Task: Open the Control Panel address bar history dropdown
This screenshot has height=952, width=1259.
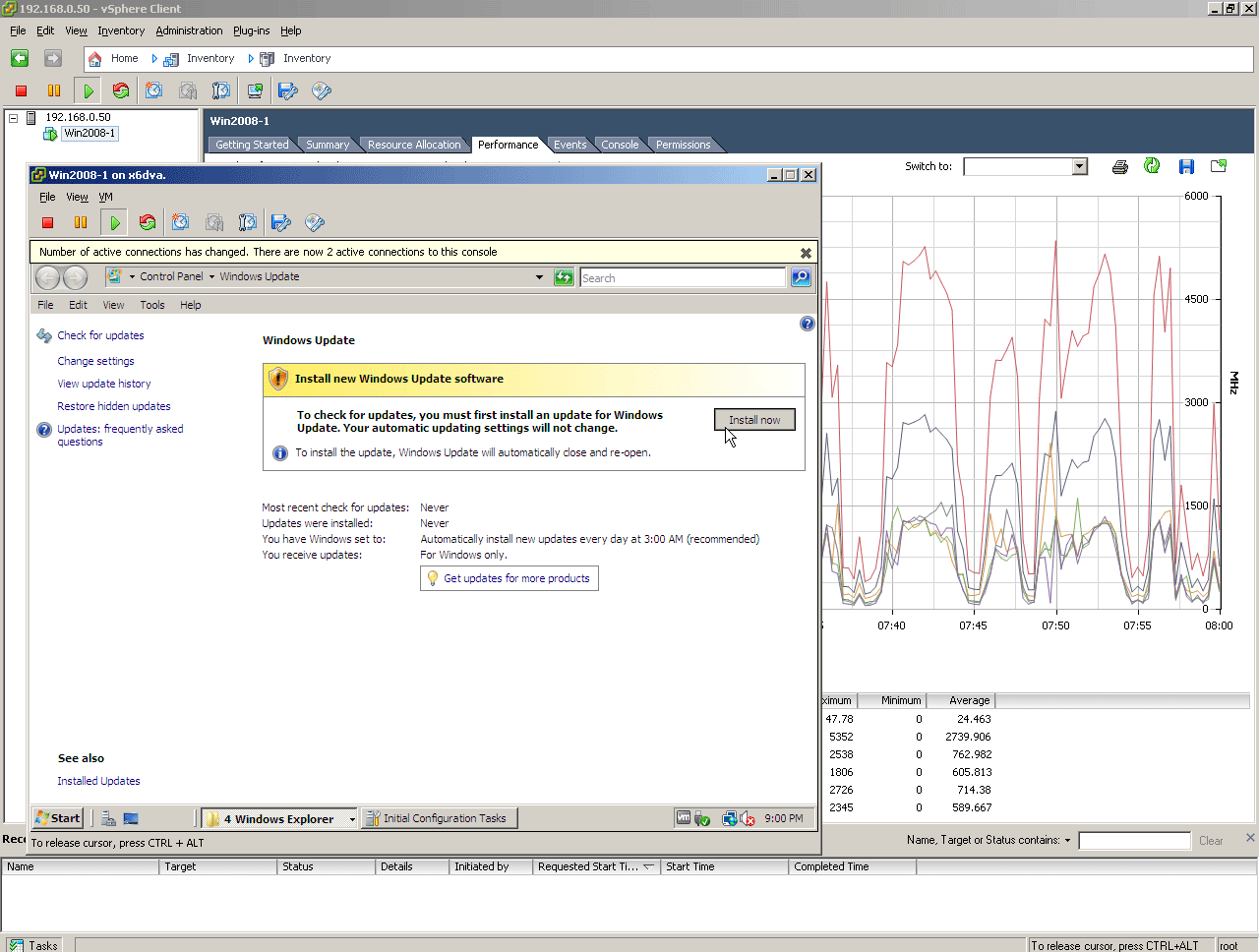Action: coord(539,277)
